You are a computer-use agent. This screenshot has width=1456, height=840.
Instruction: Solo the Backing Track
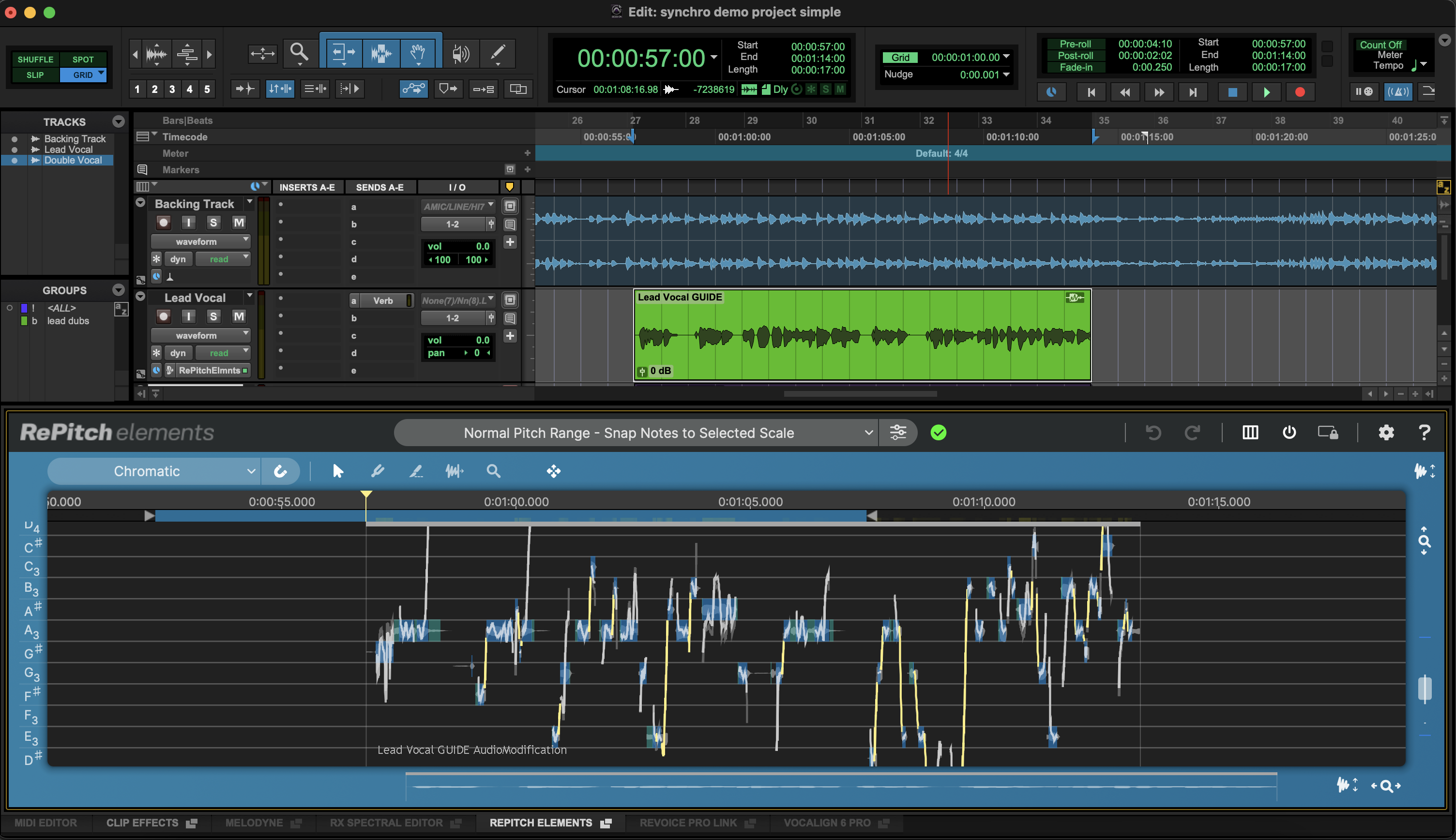coord(213,223)
